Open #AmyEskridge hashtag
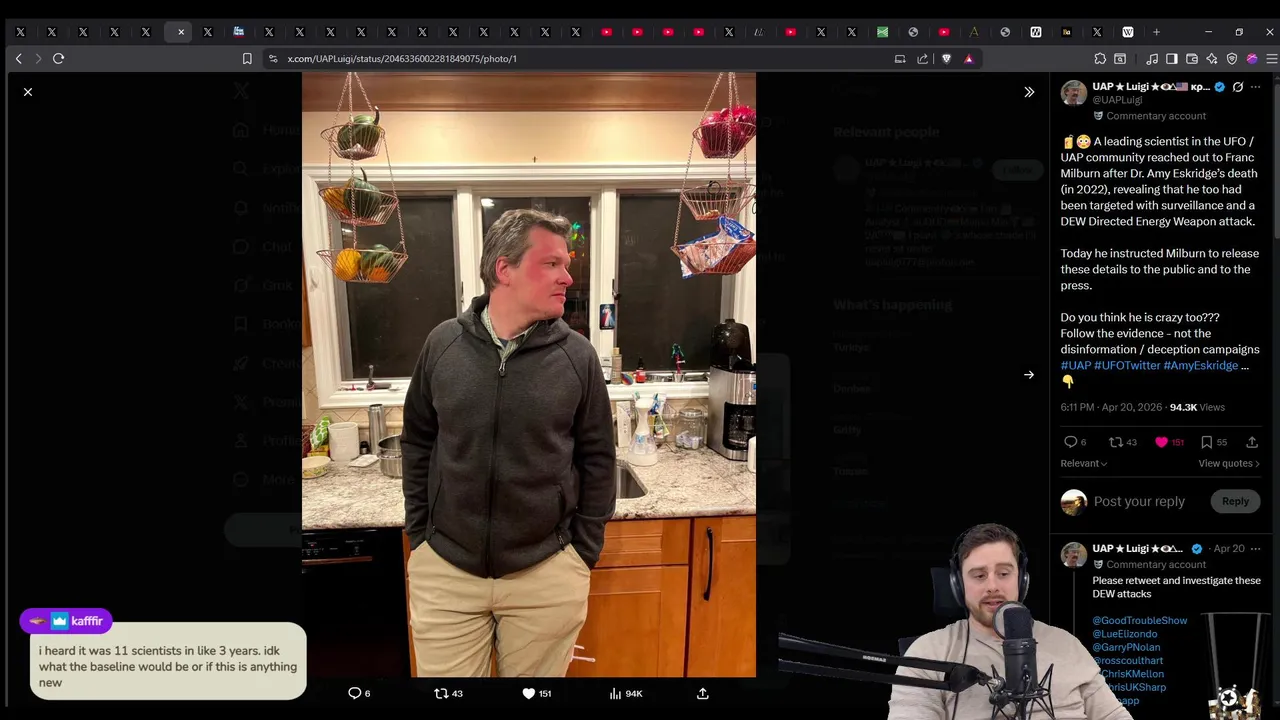Screen dimensions: 1280x720 point(1201,366)
